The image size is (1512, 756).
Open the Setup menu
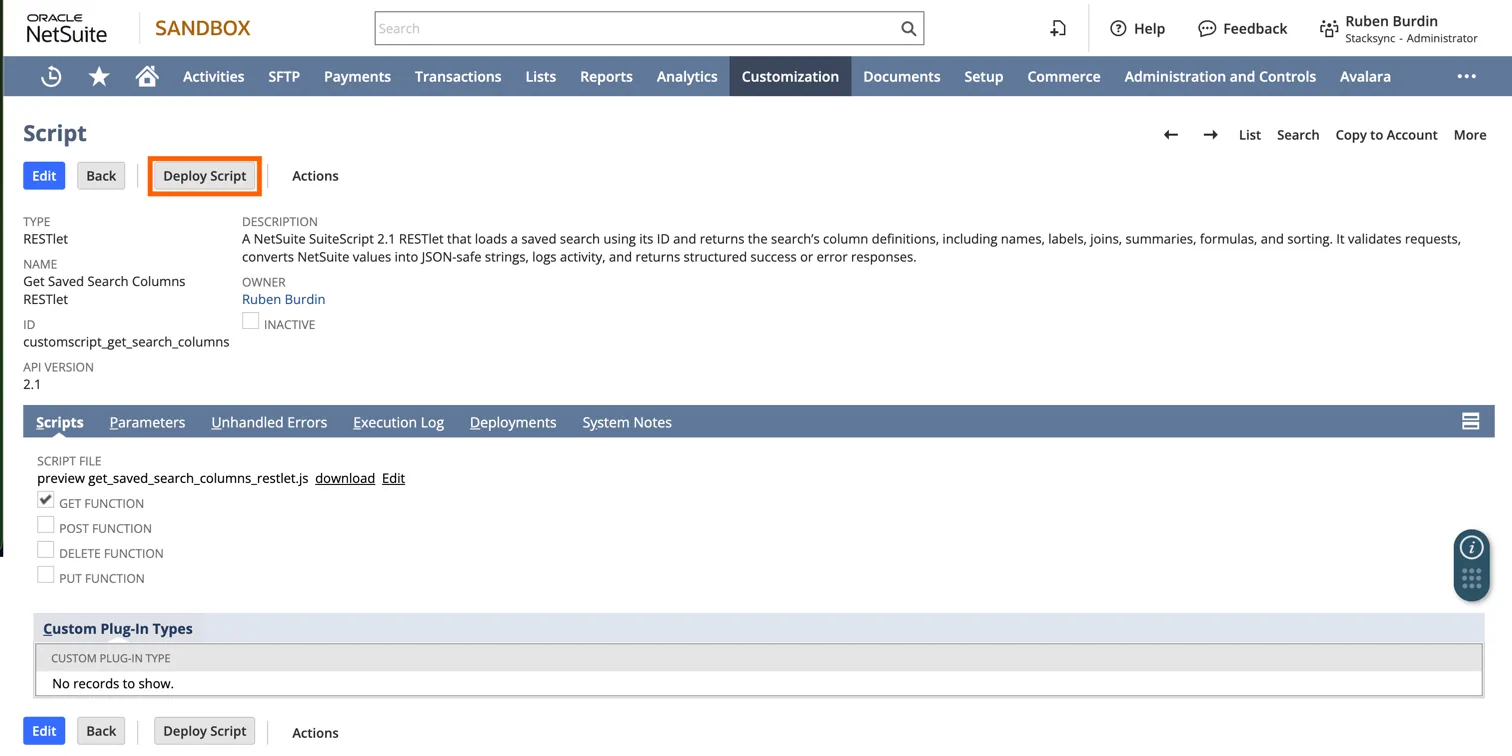pyautogui.click(x=984, y=76)
